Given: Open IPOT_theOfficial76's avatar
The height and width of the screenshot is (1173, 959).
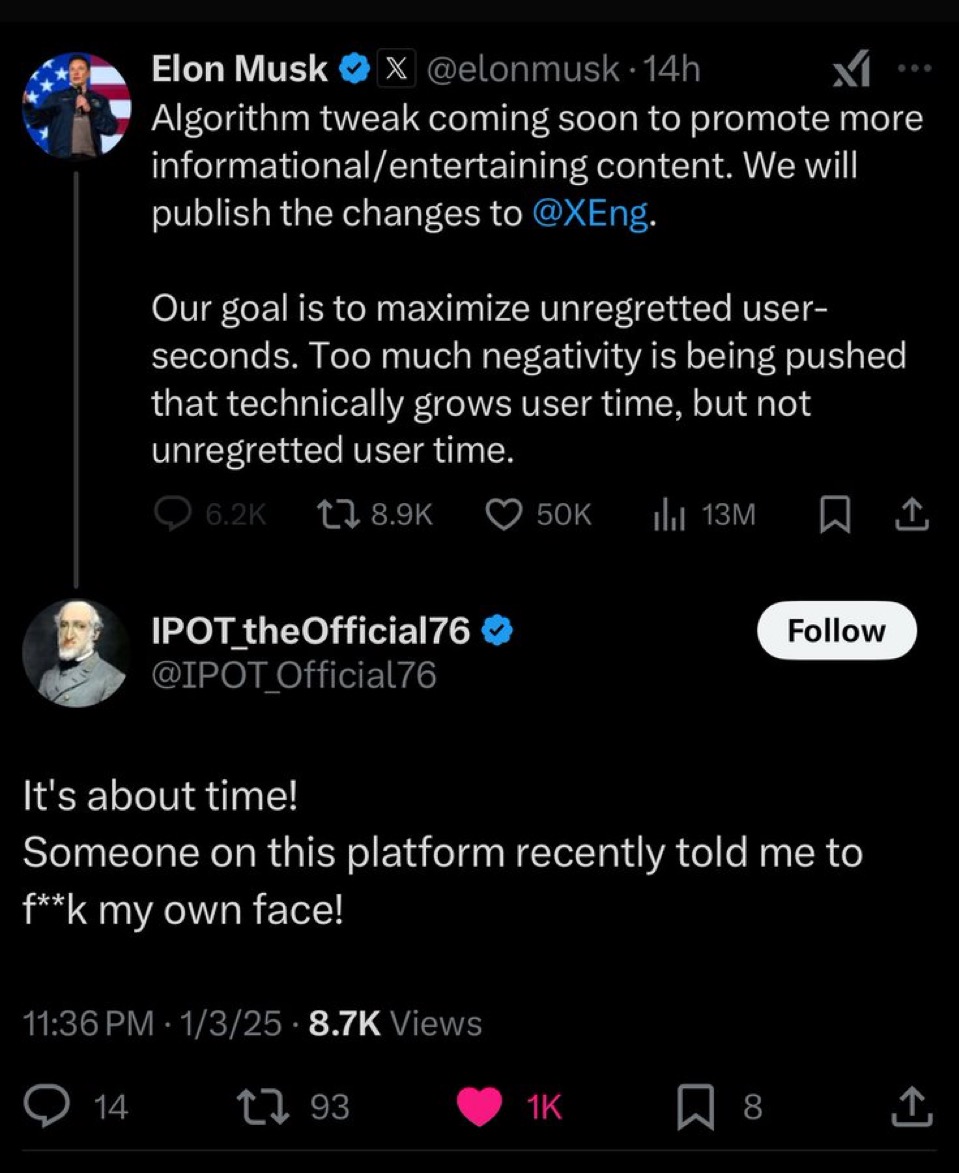Looking at the screenshot, I should click(x=76, y=652).
